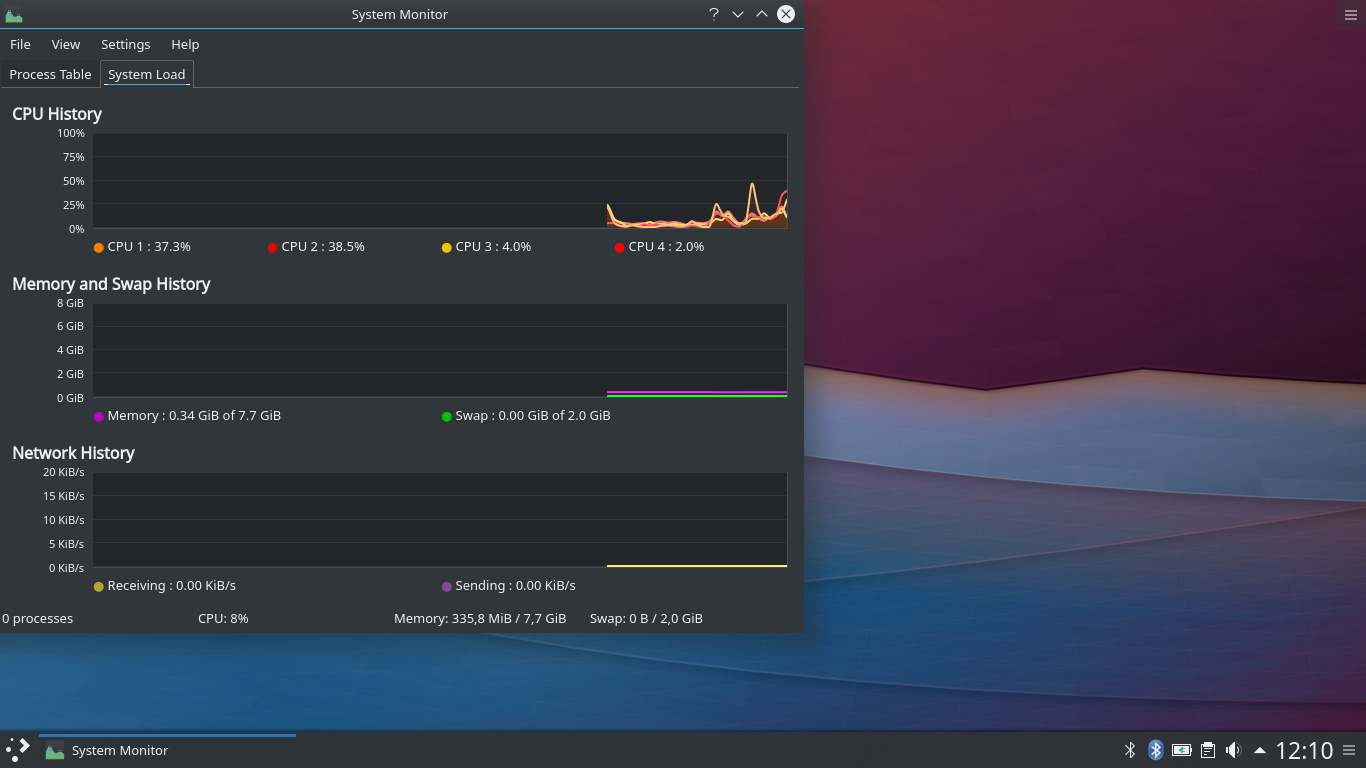
Task: Click the Swap green color swatch
Action: point(445,415)
